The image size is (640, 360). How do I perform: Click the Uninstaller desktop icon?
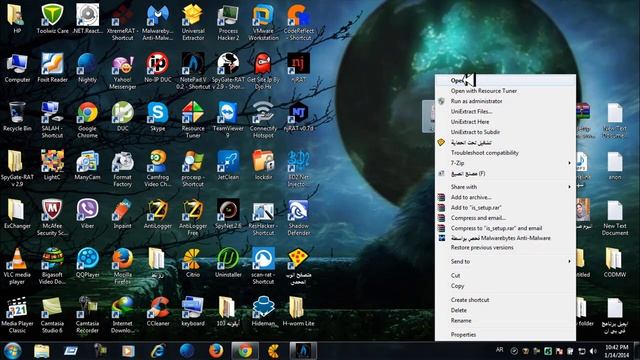pyautogui.click(x=228, y=262)
